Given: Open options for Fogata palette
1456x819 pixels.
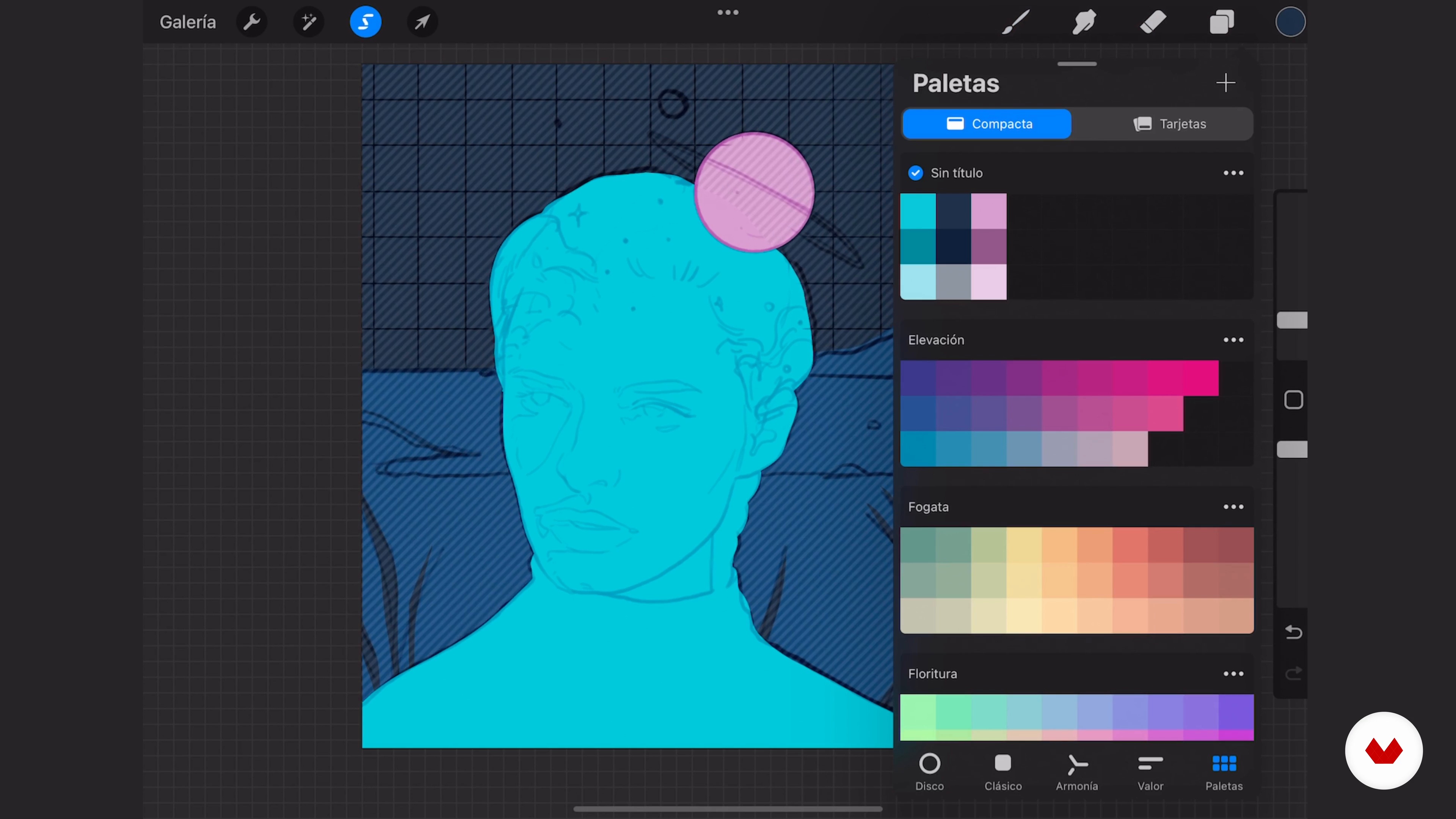Looking at the screenshot, I should [1233, 507].
